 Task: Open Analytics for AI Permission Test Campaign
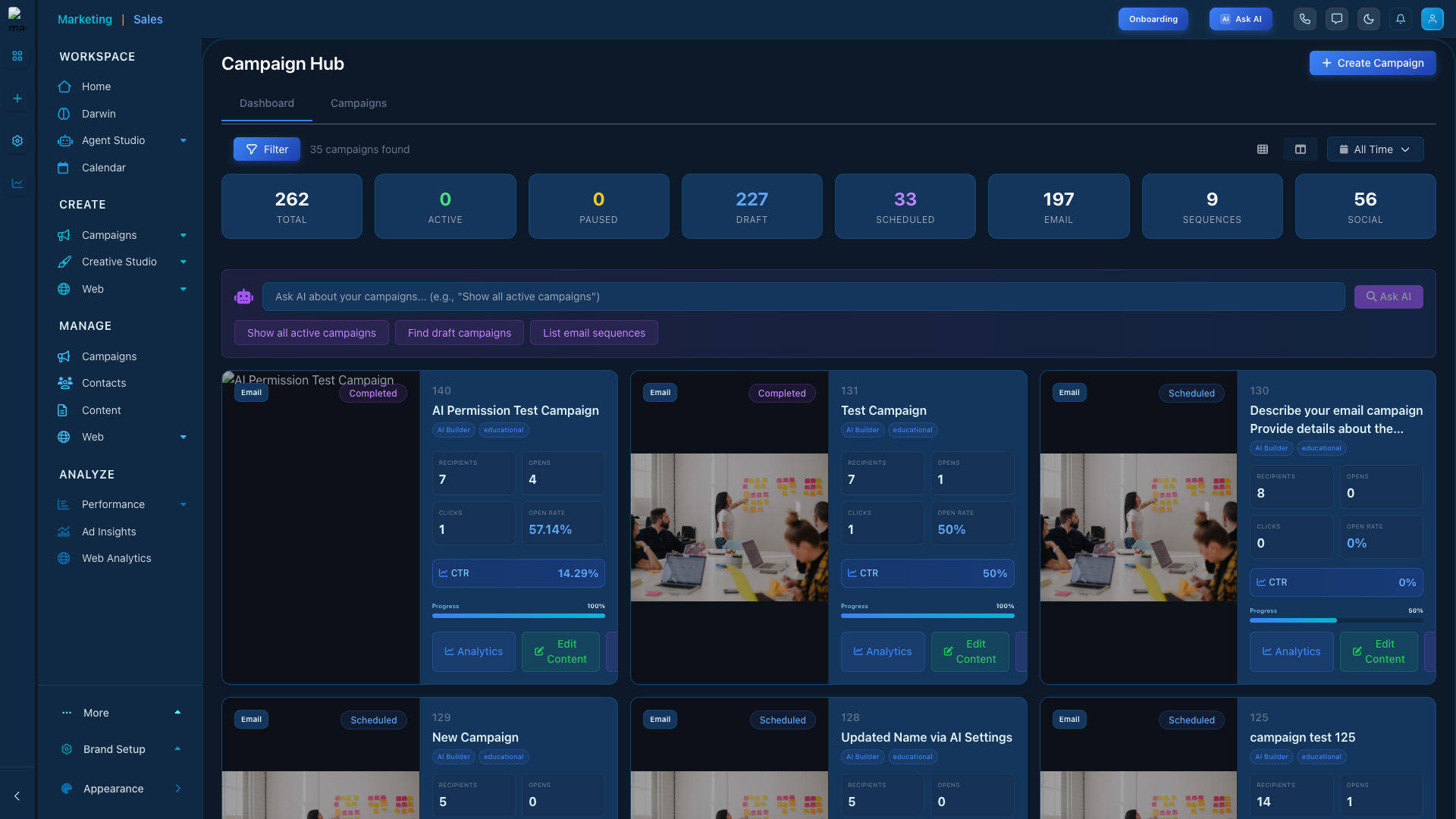[474, 651]
